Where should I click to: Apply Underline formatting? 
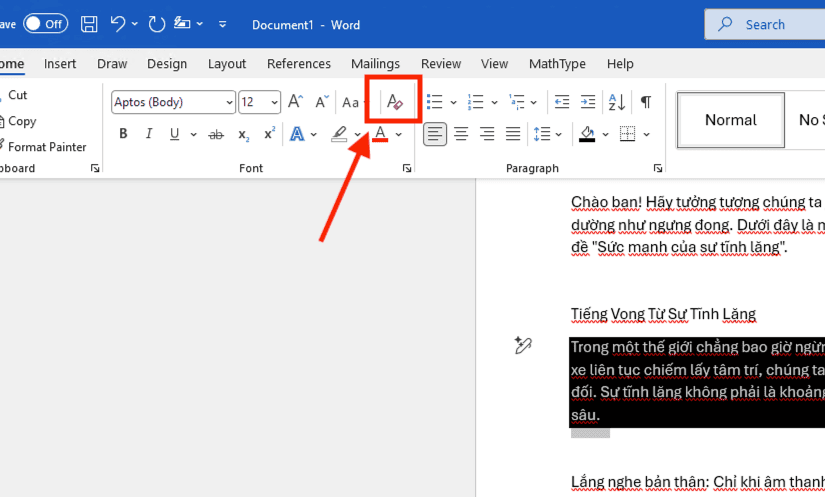click(174, 134)
